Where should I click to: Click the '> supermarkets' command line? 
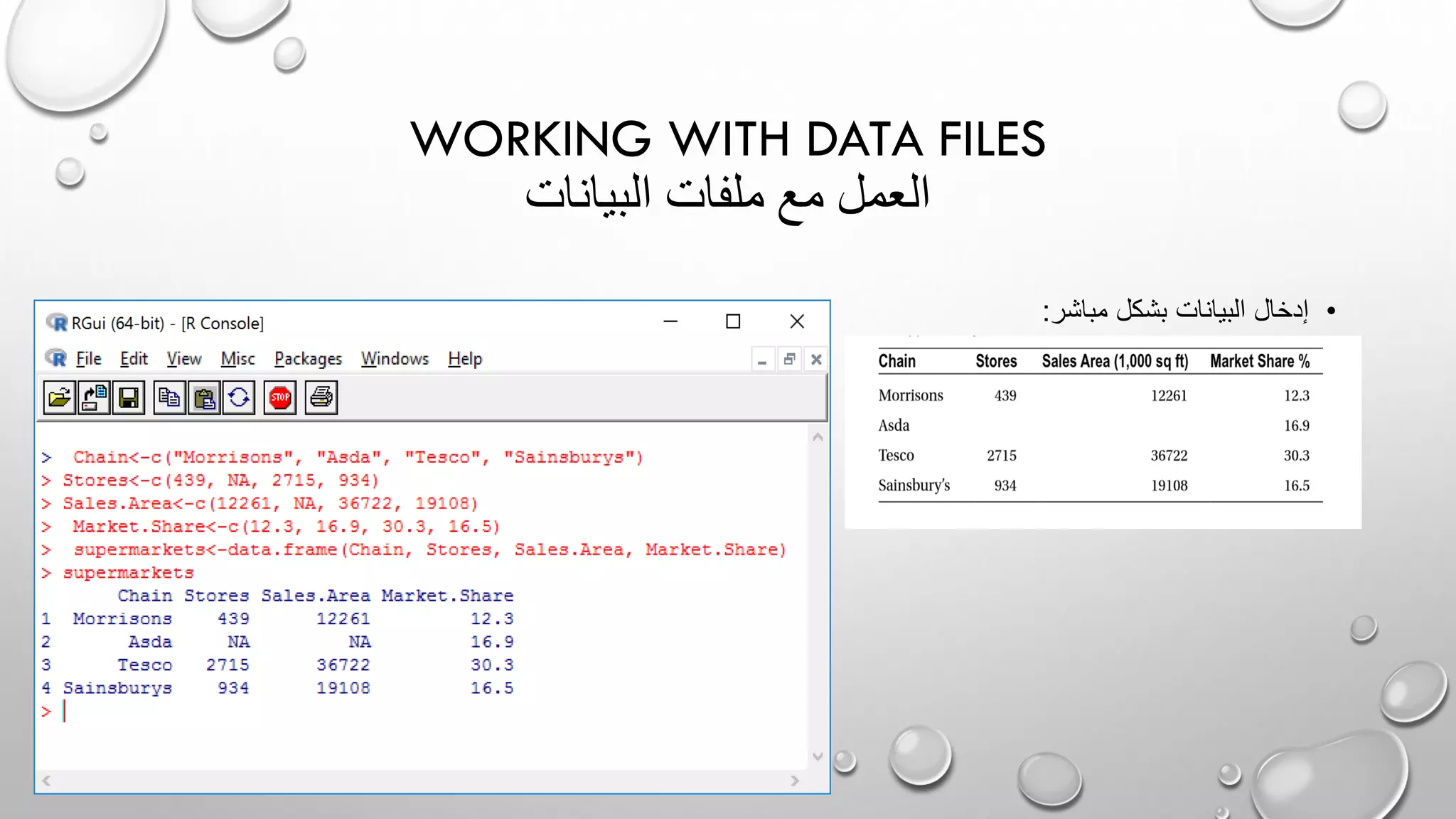coord(117,573)
